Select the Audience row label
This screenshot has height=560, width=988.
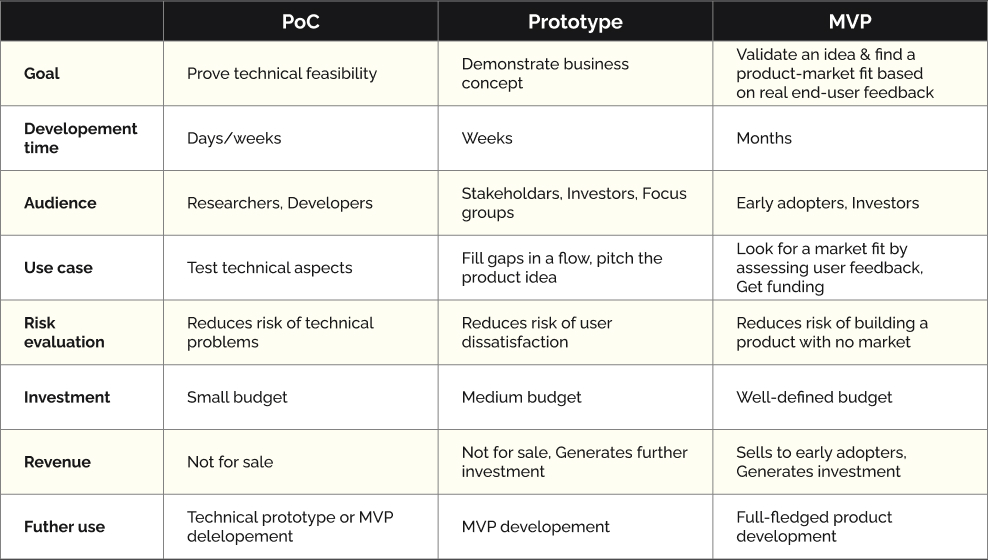[60, 203]
